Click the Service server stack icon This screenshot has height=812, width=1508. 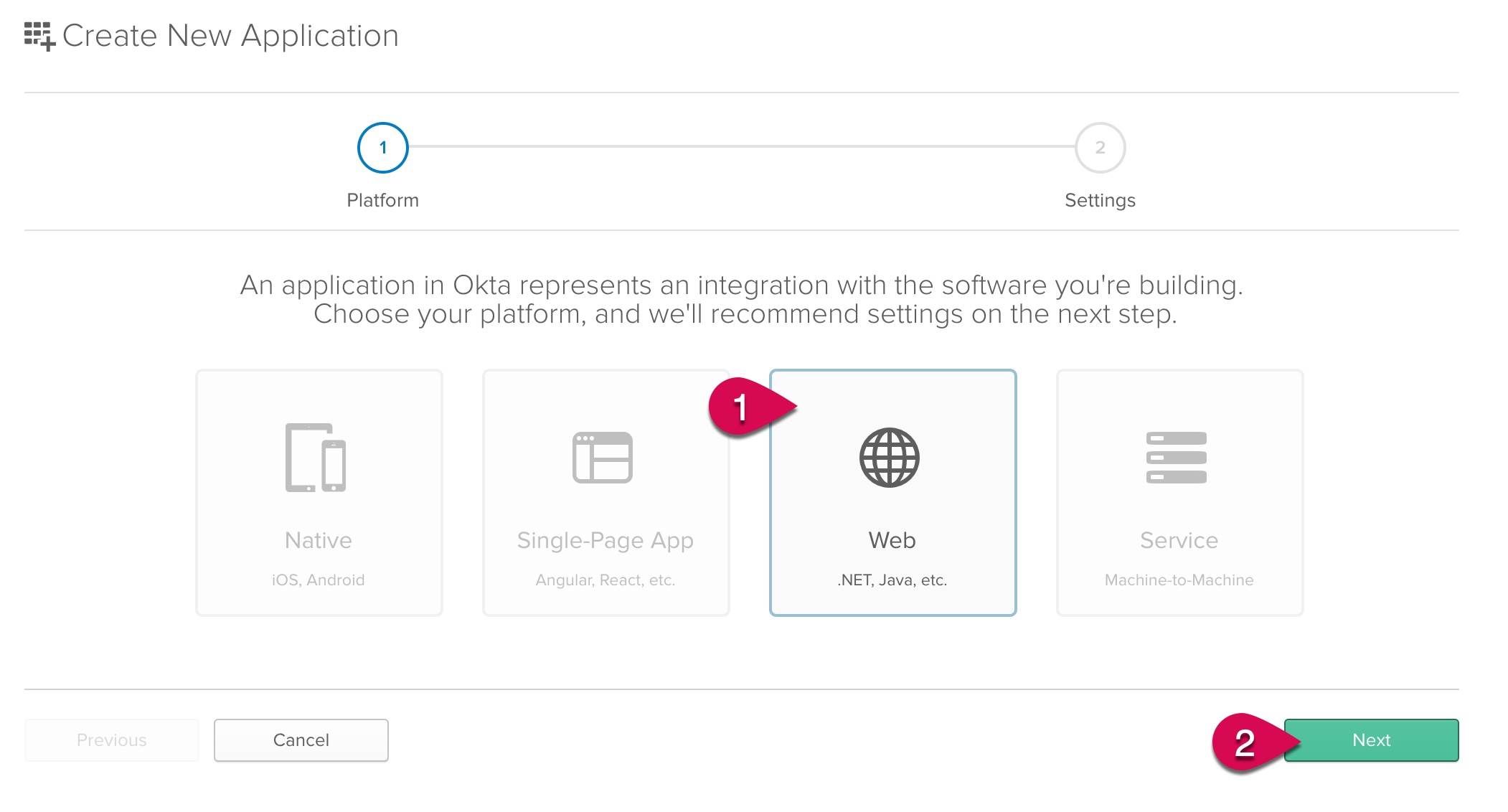1177,458
